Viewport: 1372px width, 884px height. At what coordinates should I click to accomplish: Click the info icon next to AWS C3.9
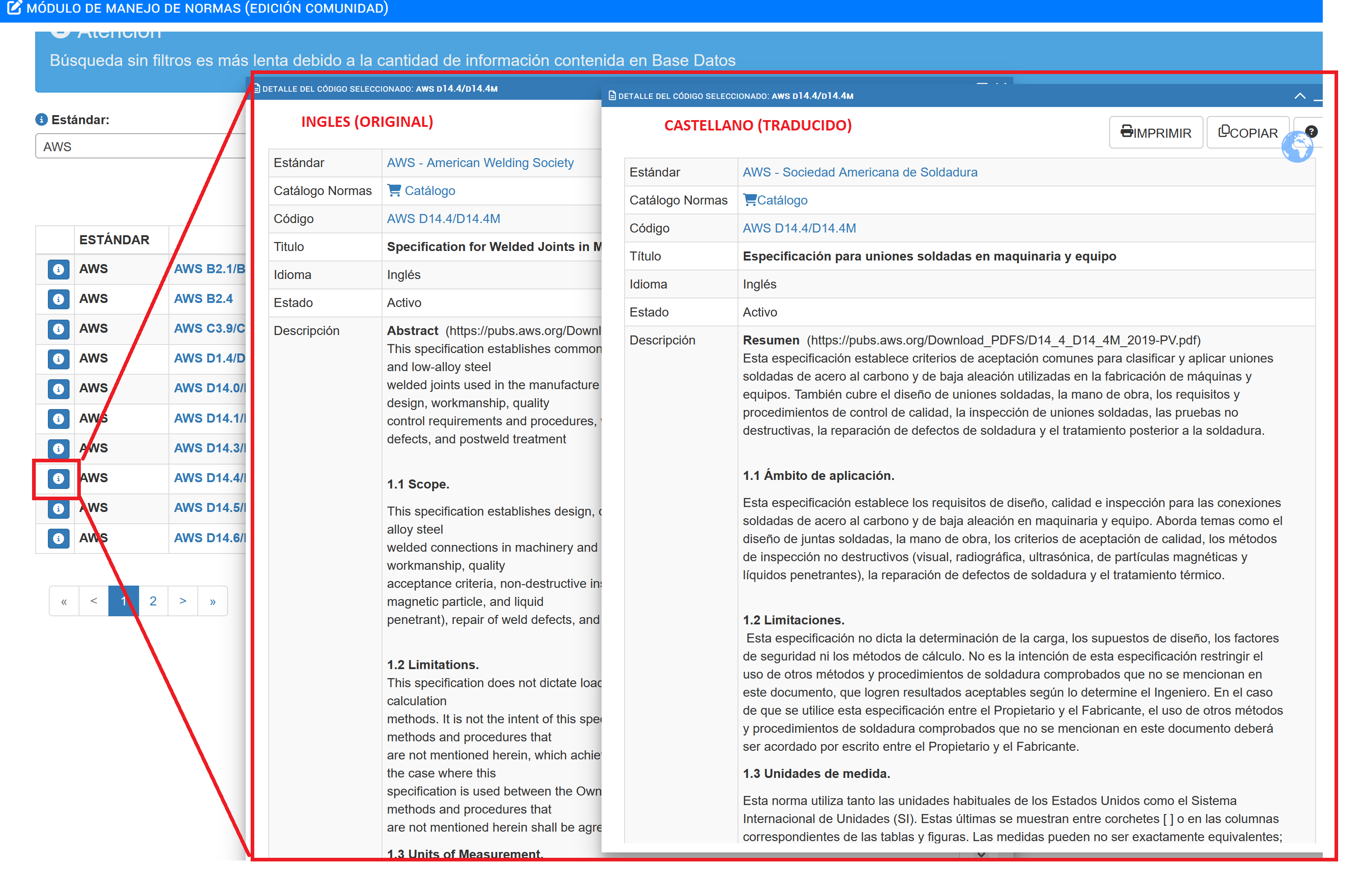(58, 329)
